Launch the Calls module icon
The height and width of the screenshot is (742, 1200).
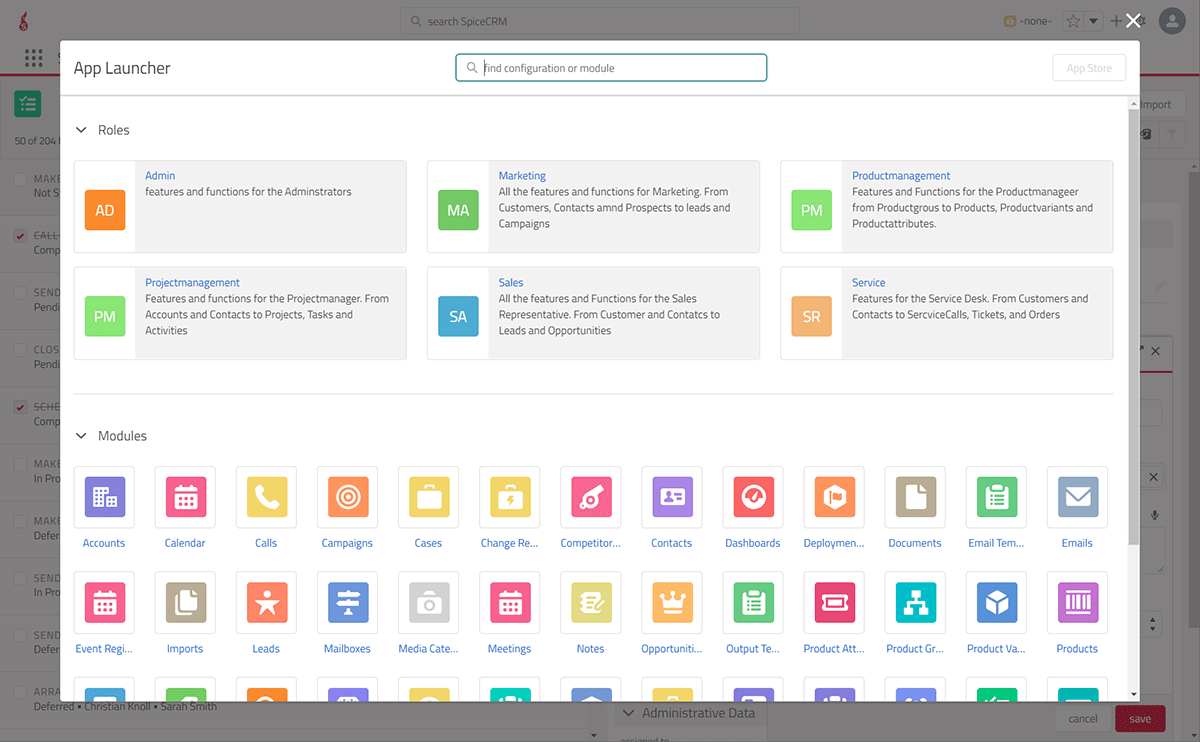tap(266, 497)
